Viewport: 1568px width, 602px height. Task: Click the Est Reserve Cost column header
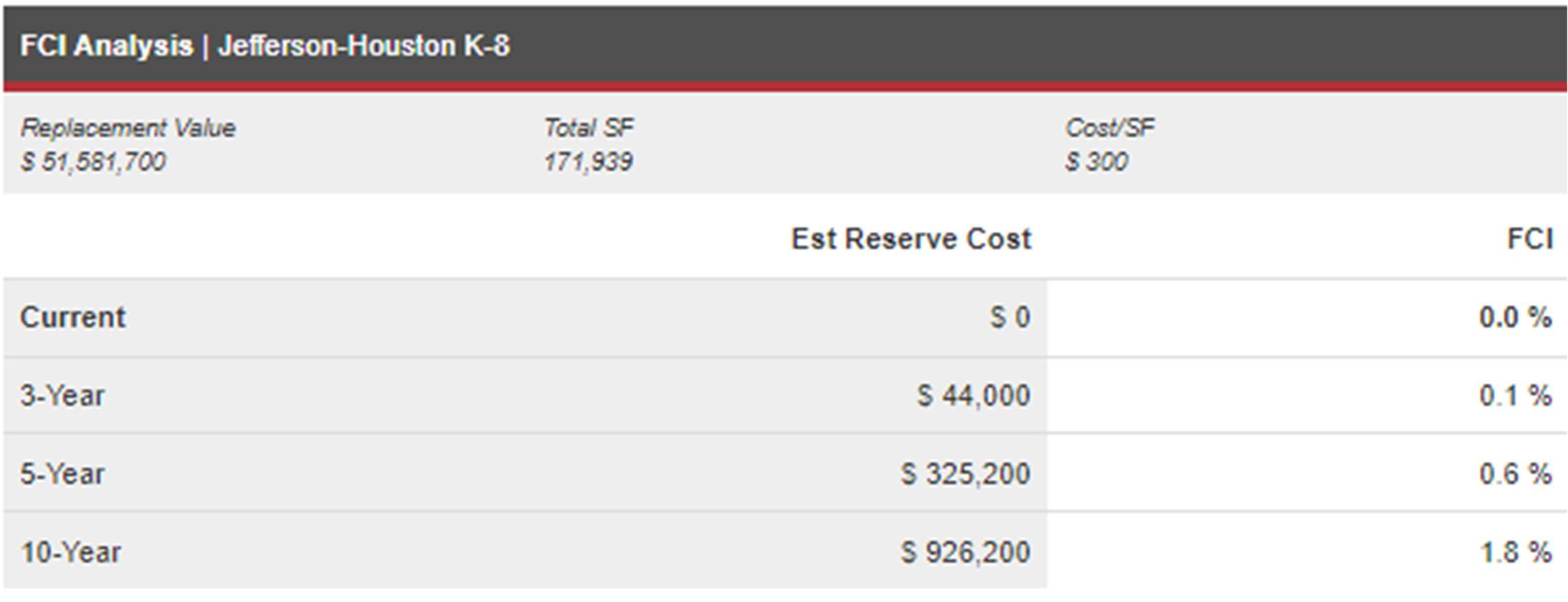911,239
